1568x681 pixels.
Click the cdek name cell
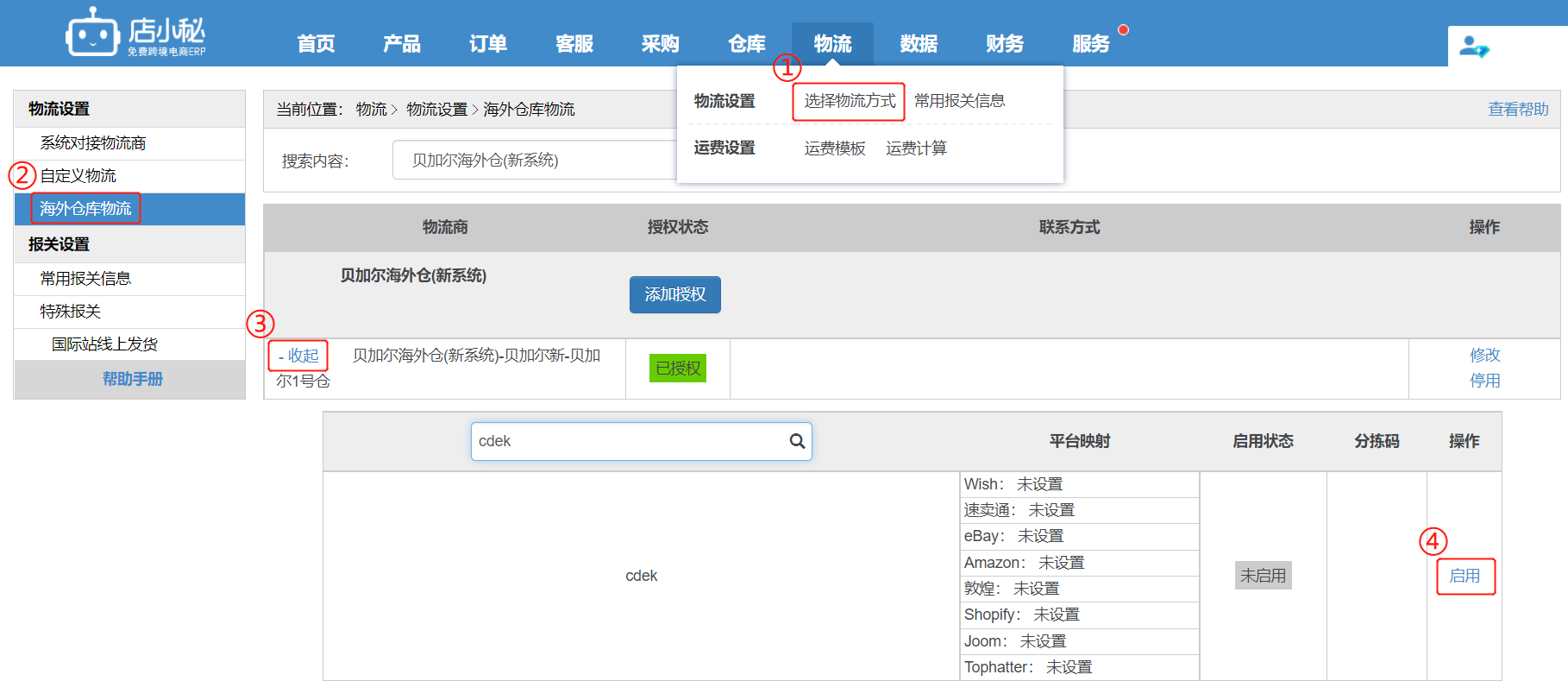641,576
